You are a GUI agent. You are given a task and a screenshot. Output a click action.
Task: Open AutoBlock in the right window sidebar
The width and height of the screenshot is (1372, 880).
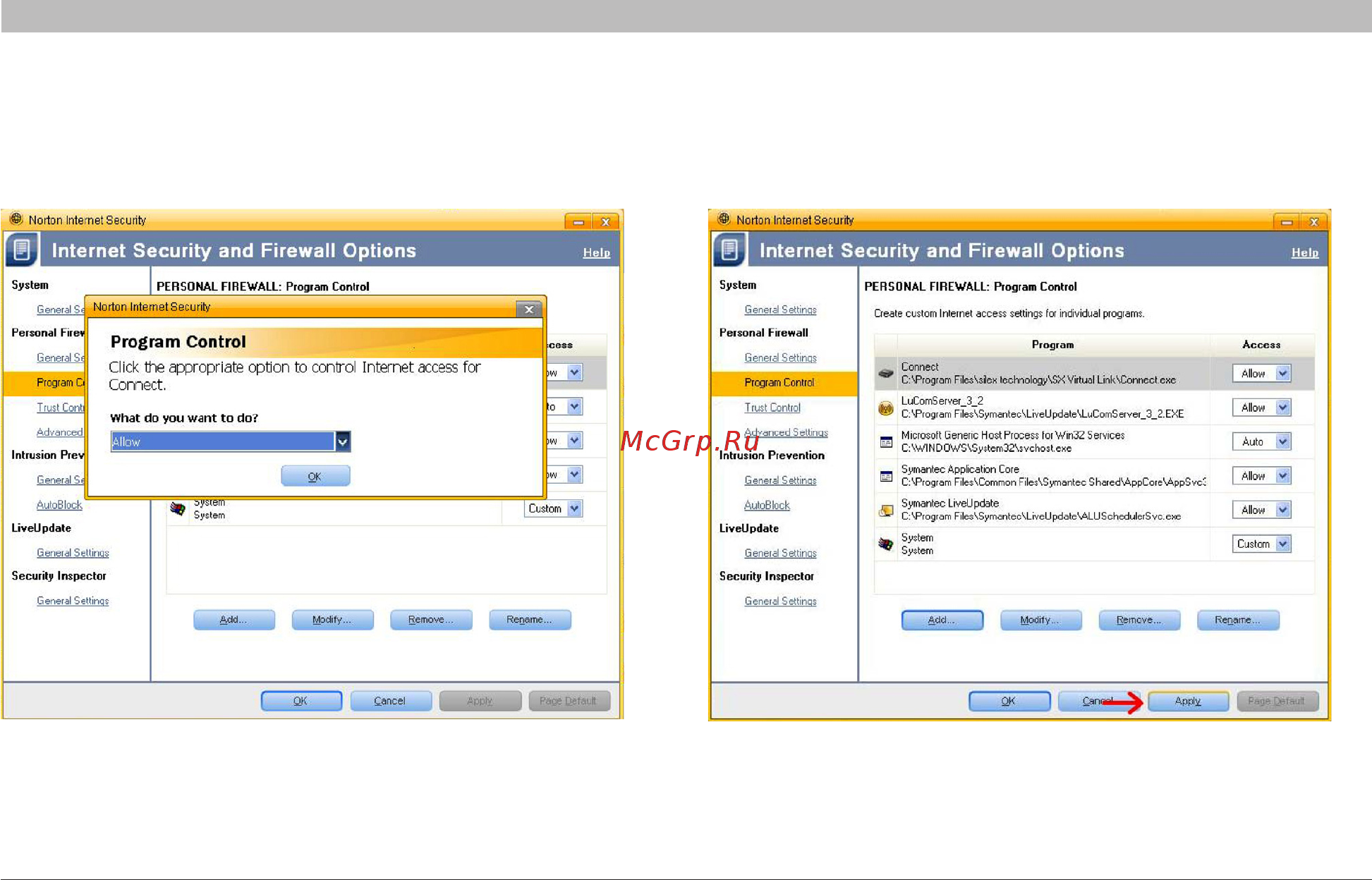(x=767, y=505)
